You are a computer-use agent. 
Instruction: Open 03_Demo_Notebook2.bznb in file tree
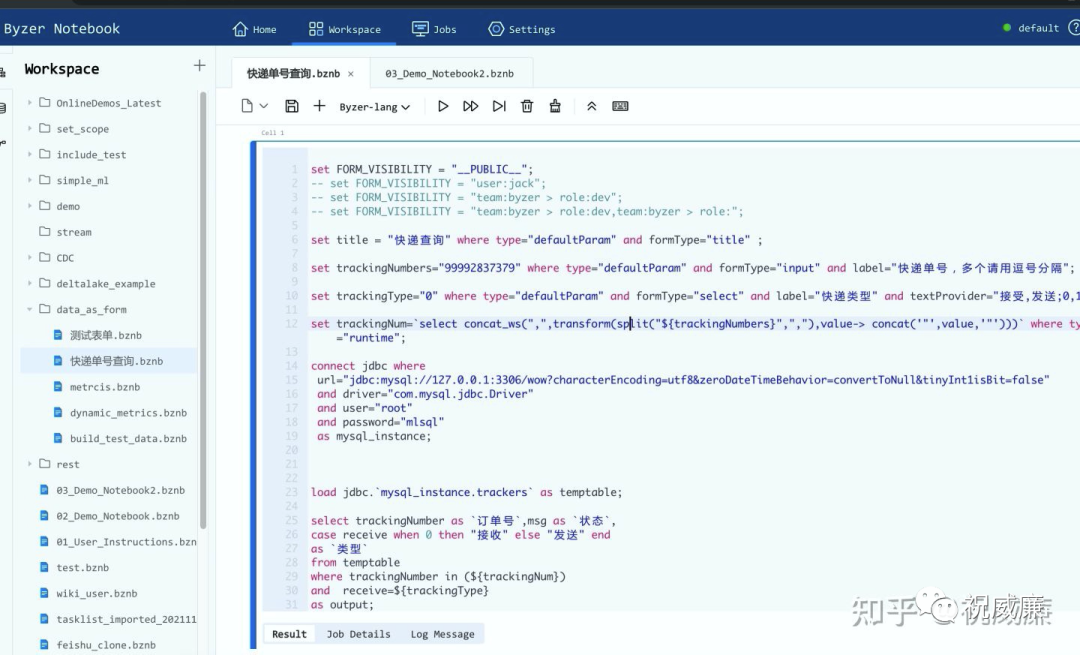point(120,490)
